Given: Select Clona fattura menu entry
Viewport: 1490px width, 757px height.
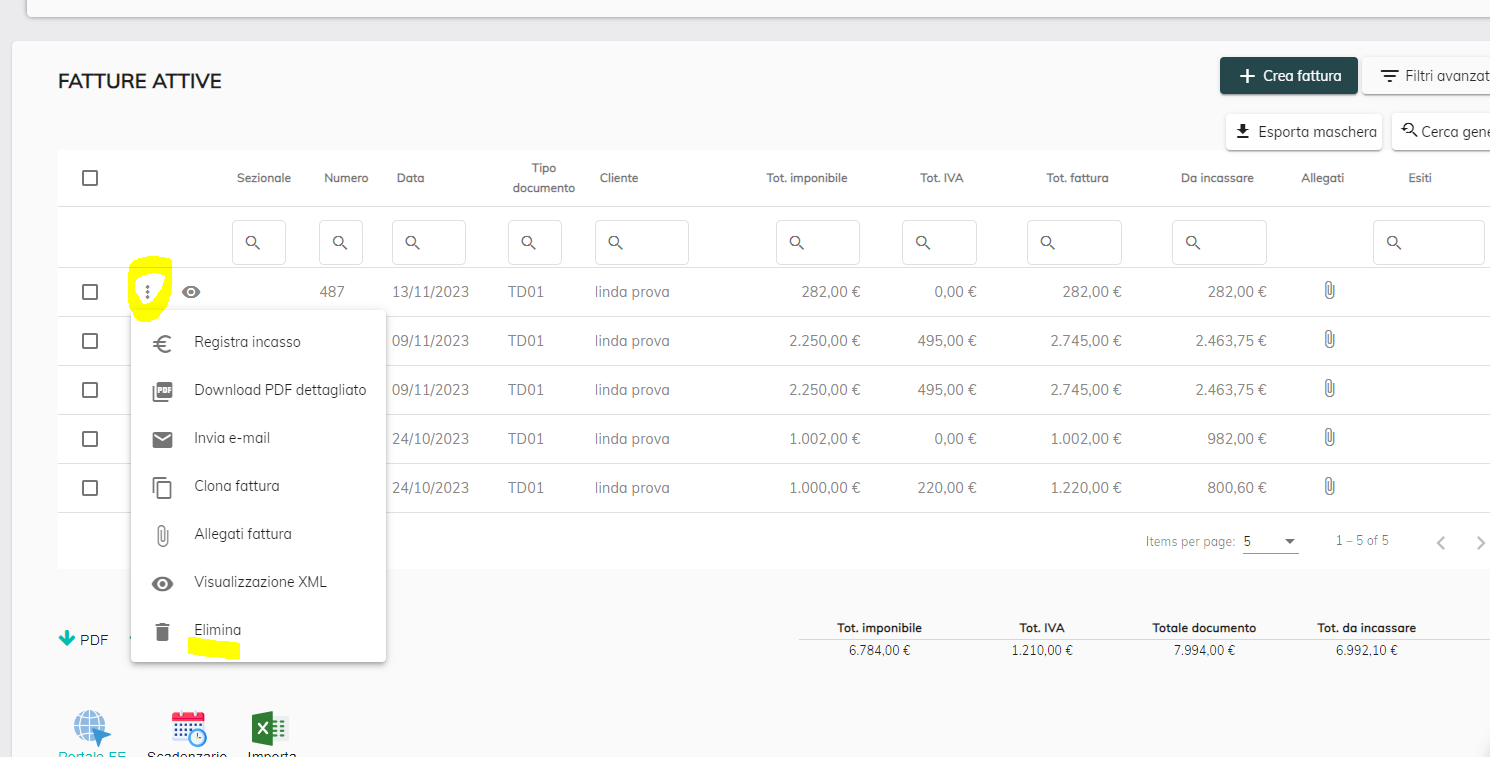Looking at the screenshot, I should click(x=258, y=486).
